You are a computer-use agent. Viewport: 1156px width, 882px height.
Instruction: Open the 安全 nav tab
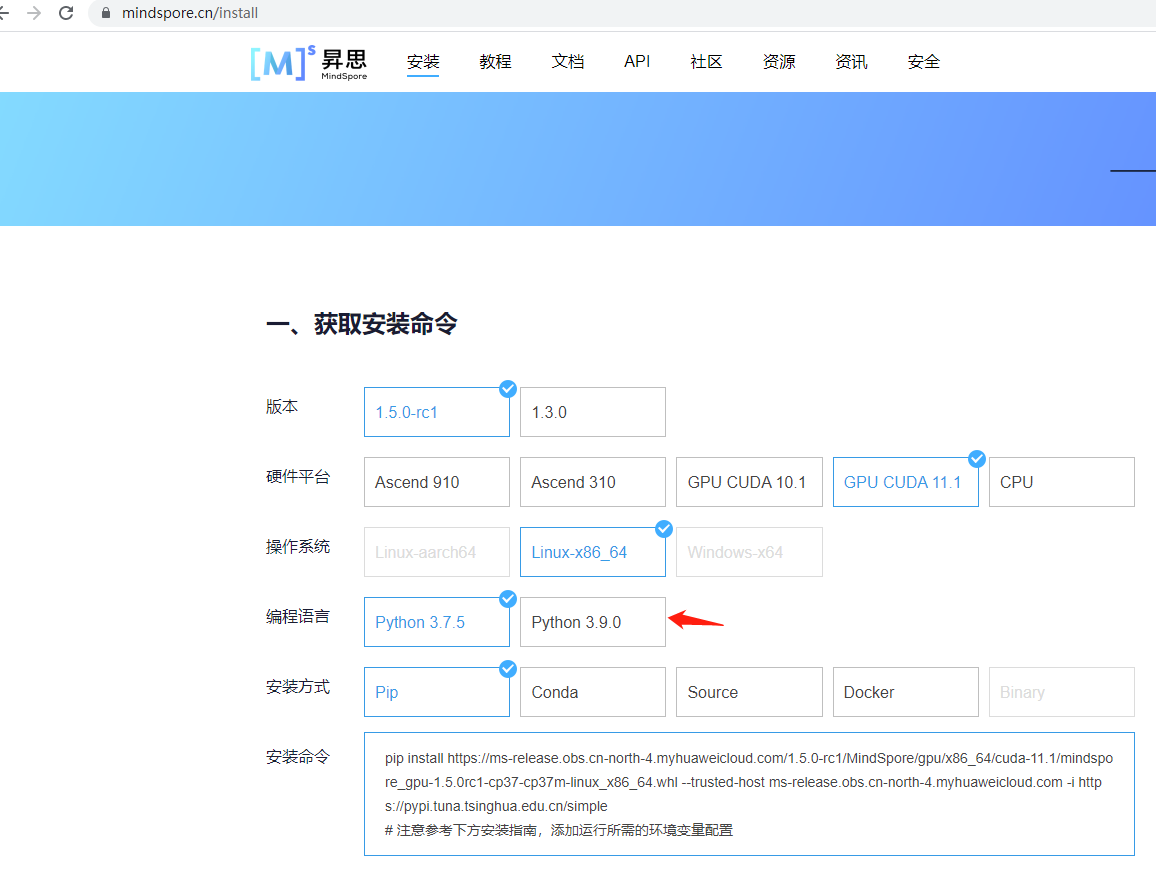point(924,62)
